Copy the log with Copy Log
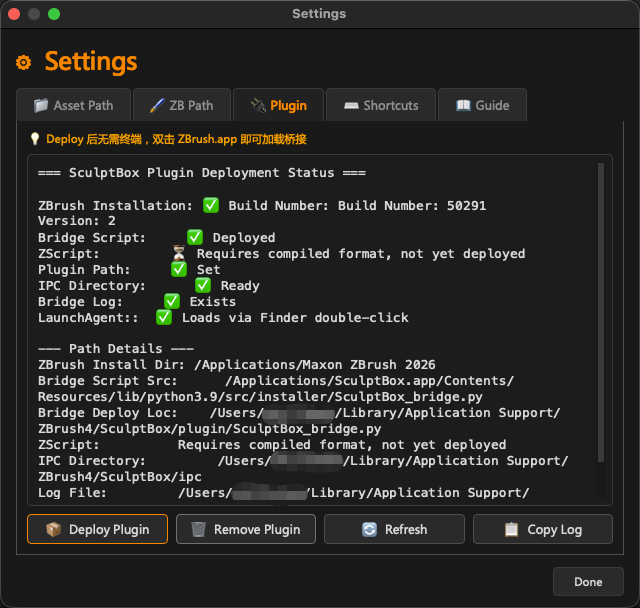This screenshot has width=640, height=608. [x=543, y=529]
